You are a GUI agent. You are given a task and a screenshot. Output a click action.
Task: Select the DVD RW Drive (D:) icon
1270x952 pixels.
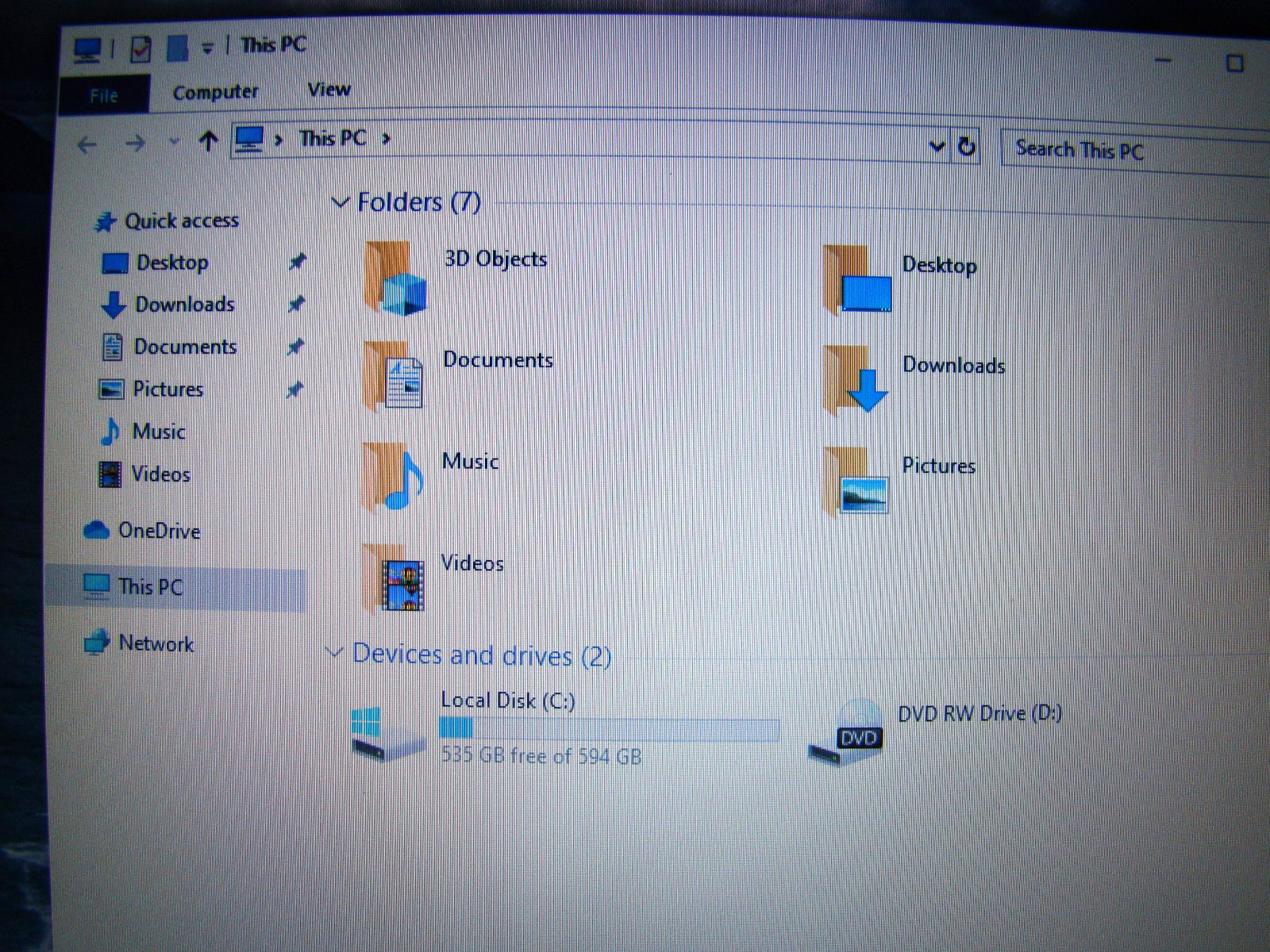click(847, 734)
